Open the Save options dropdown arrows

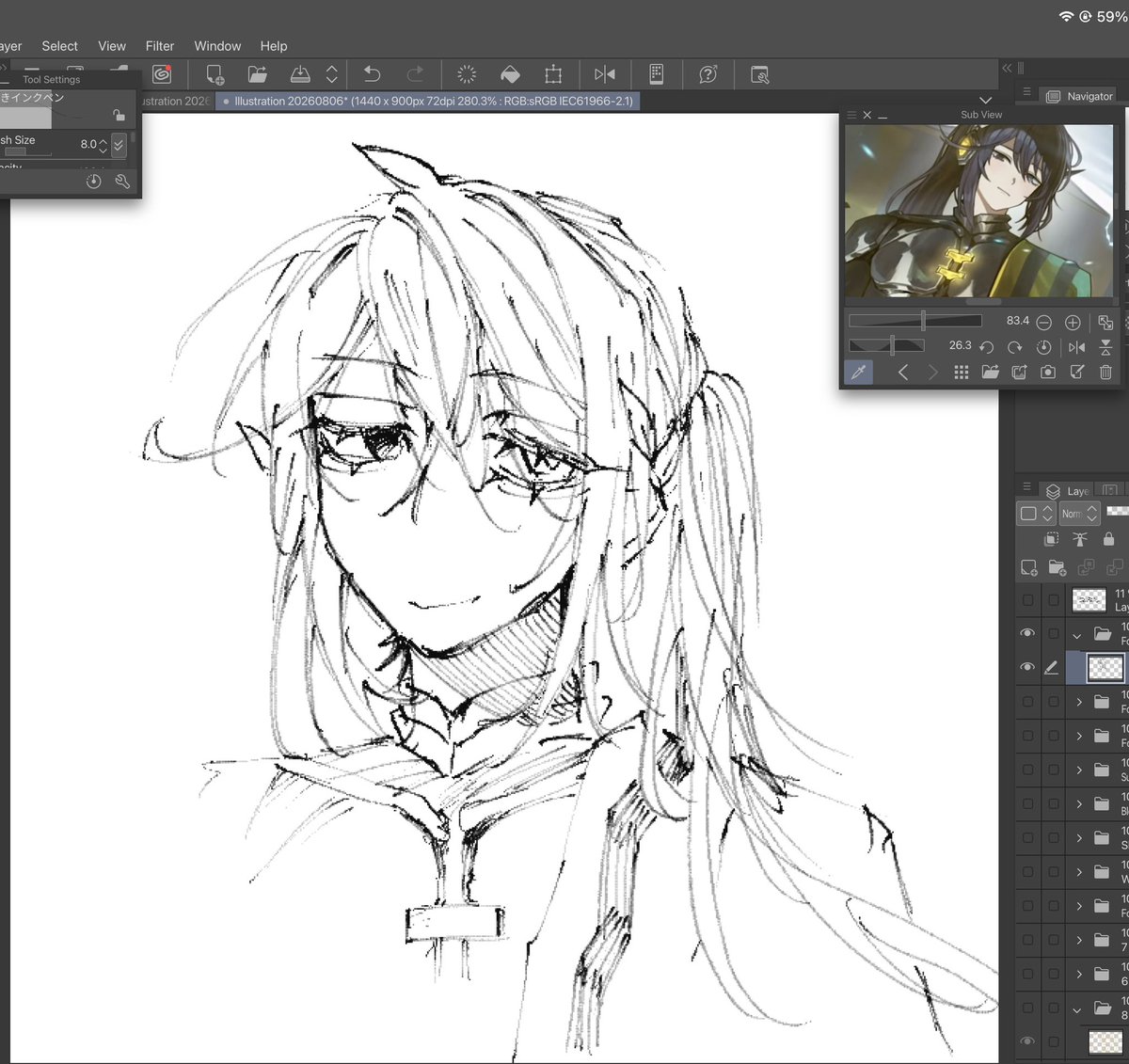[x=331, y=74]
